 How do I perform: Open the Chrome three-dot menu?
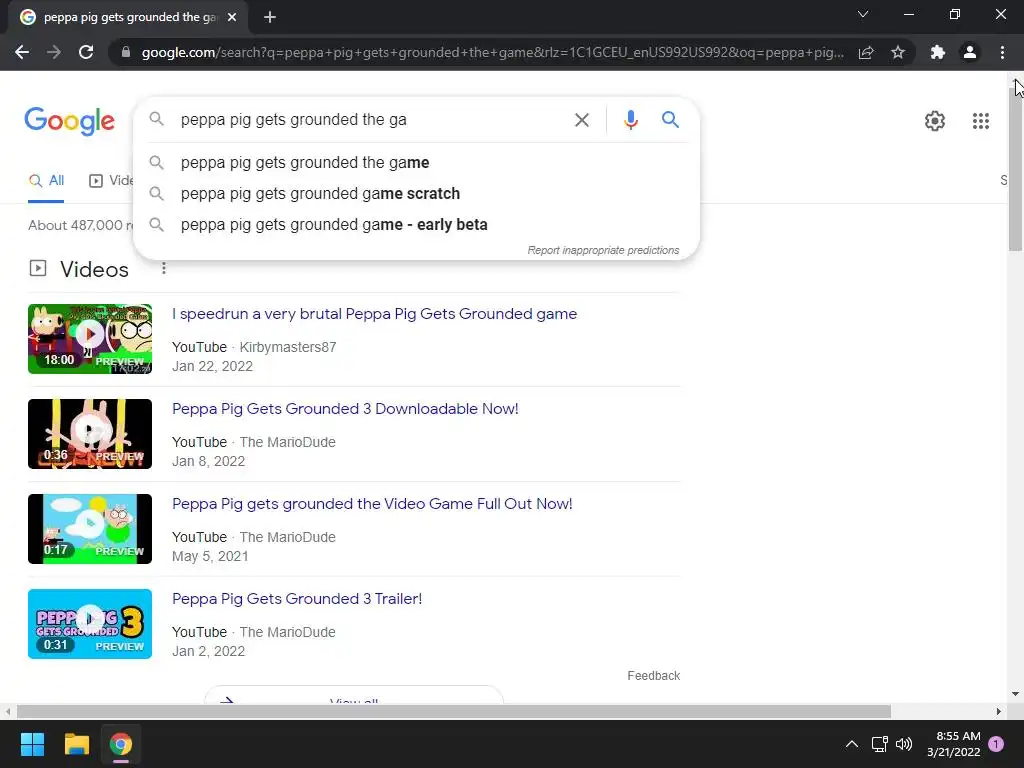1002,52
